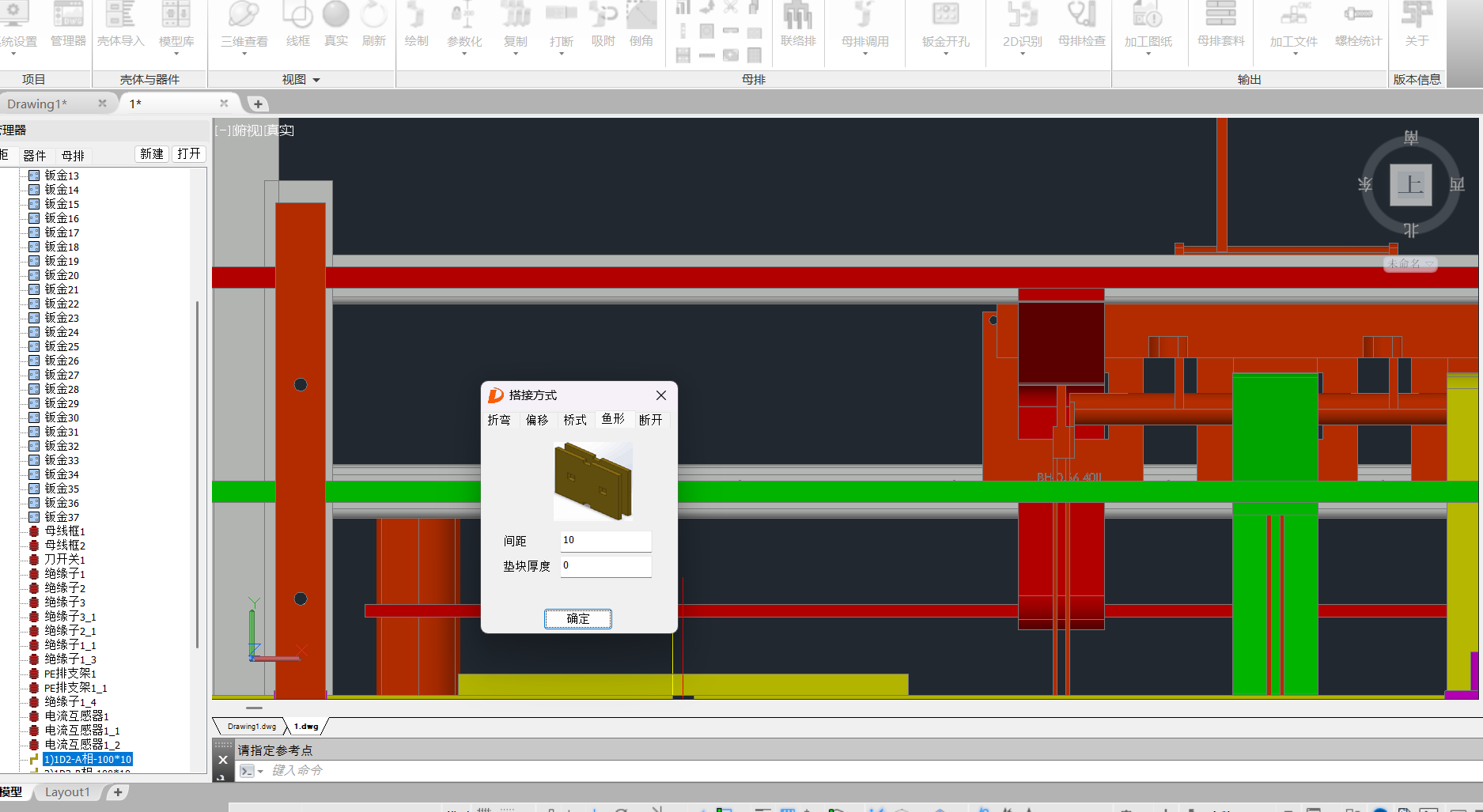Click the 刷新 refresh icon
Image resolution: width=1483 pixels, height=812 pixels.
coord(373,25)
